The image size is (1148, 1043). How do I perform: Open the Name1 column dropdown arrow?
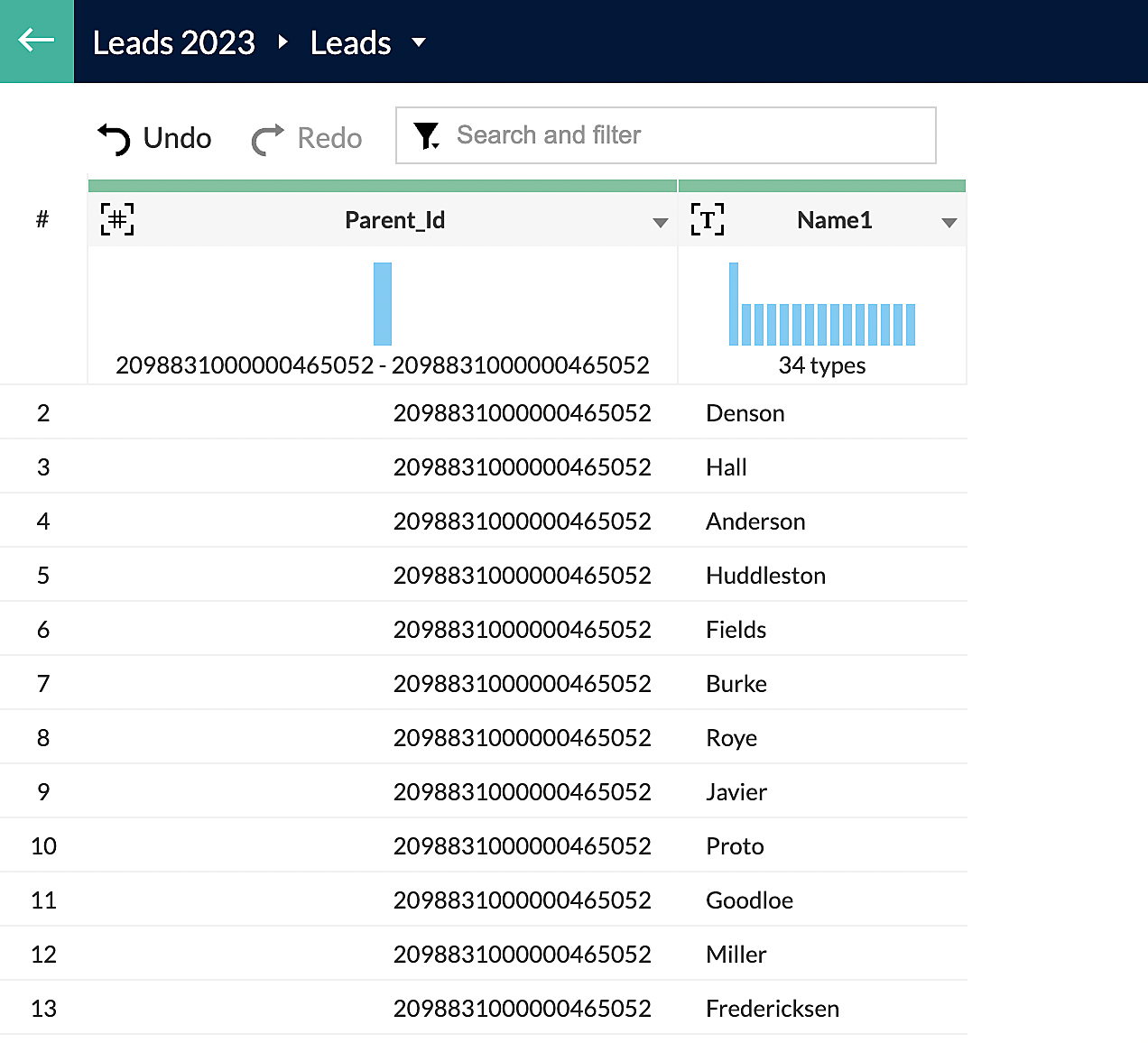[x=949, y=223]
